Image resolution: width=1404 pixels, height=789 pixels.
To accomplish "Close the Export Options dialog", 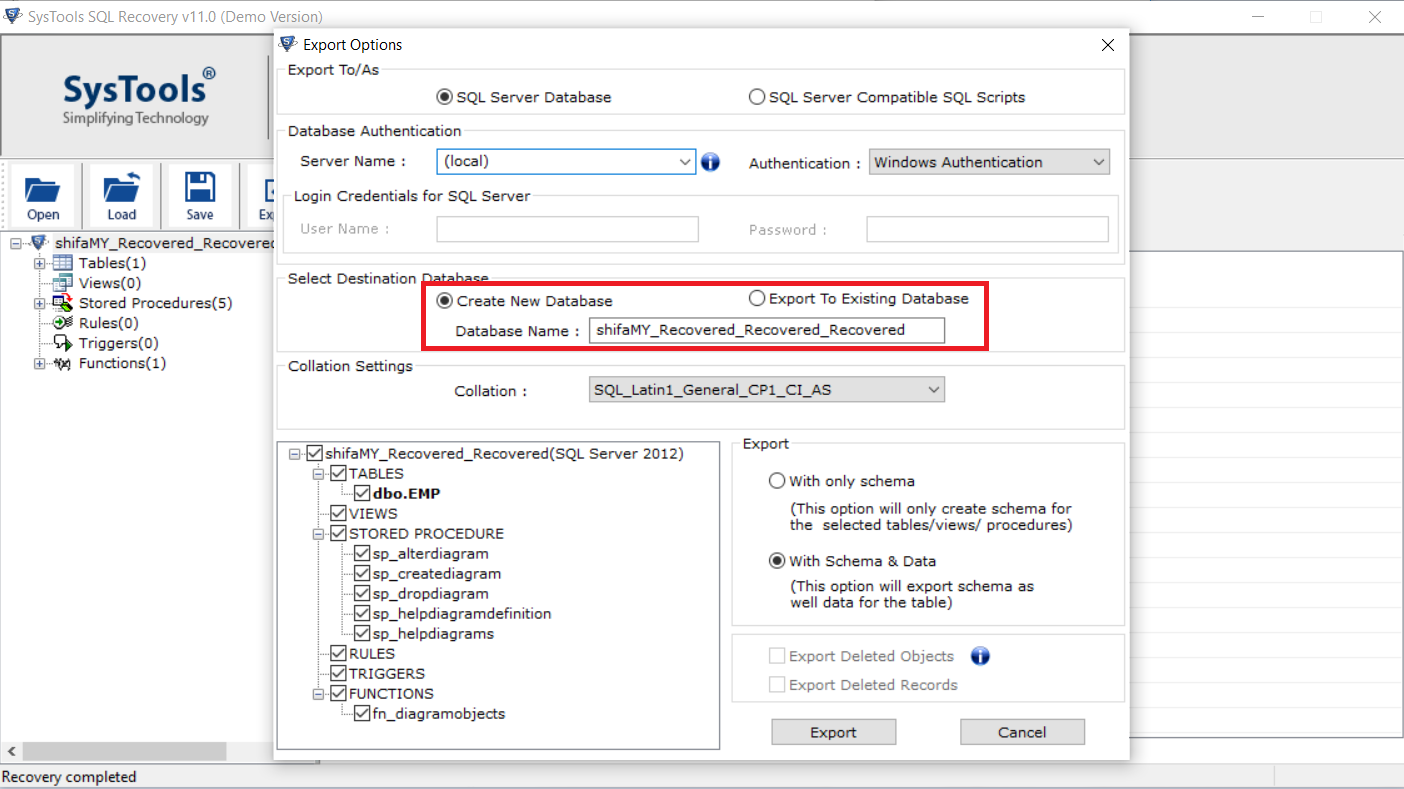I will pyautogui.click(x=1107, y=45).
